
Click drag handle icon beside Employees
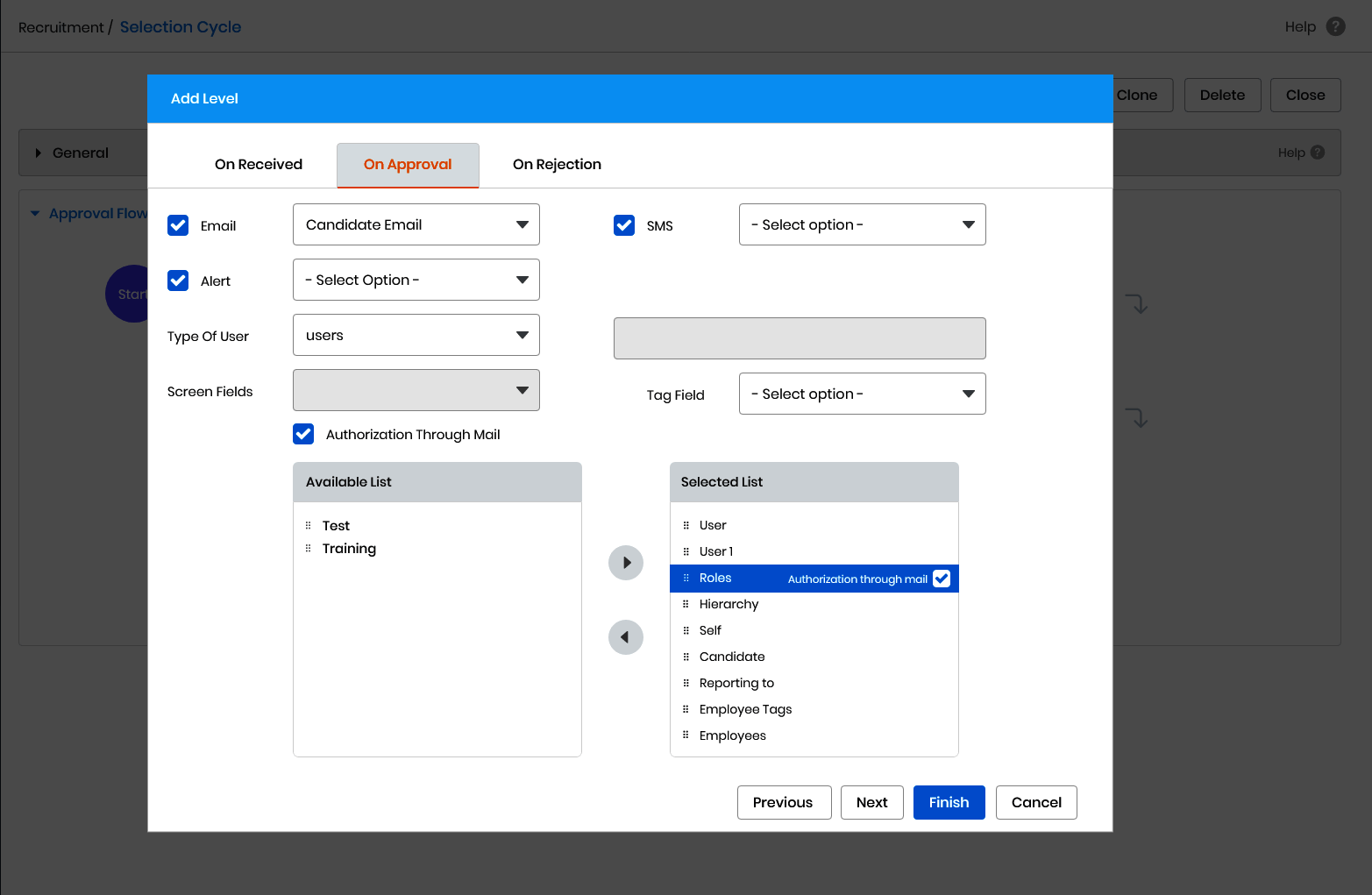tap(686, 735)
